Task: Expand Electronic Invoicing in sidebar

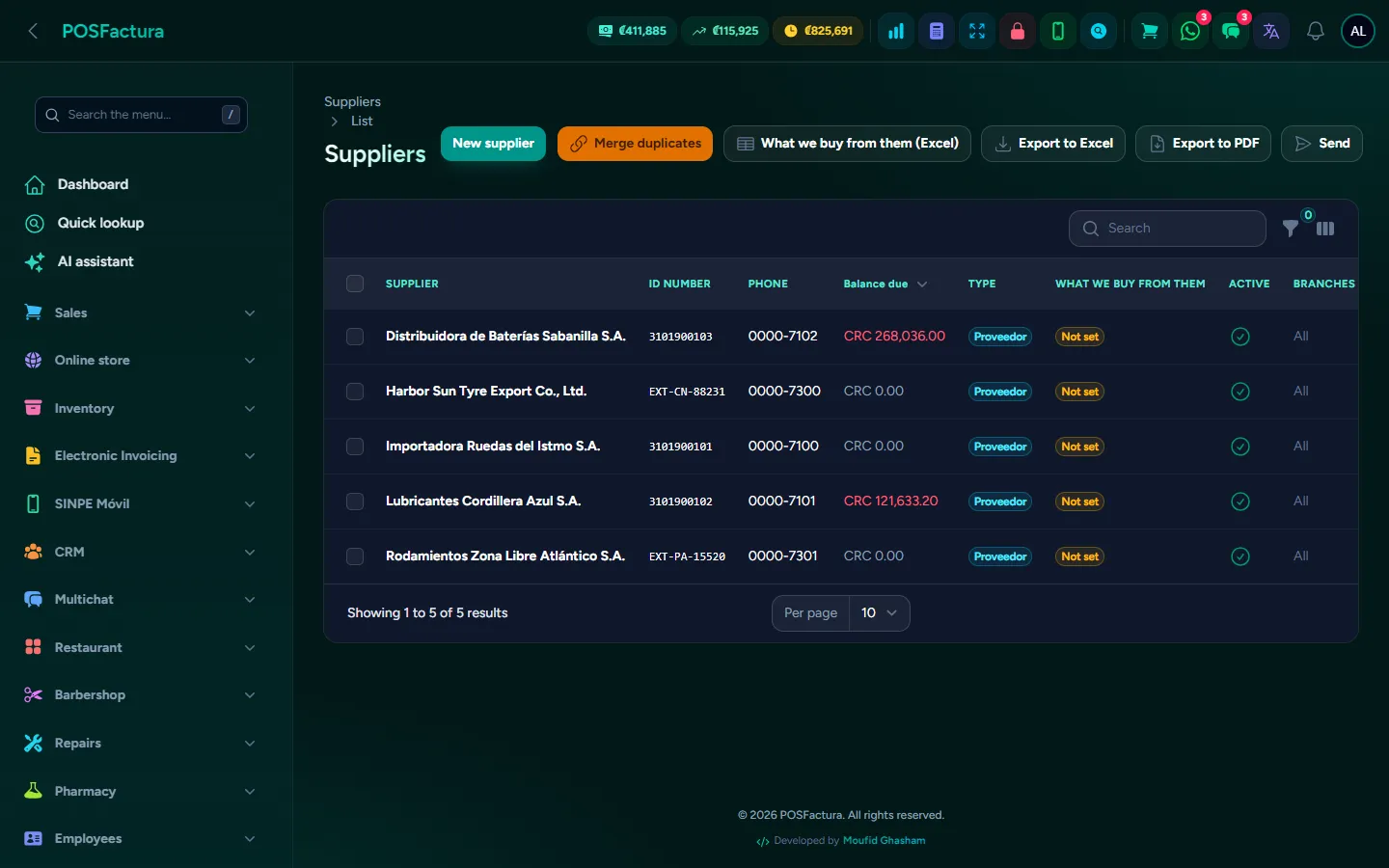Action: [141, 456]
